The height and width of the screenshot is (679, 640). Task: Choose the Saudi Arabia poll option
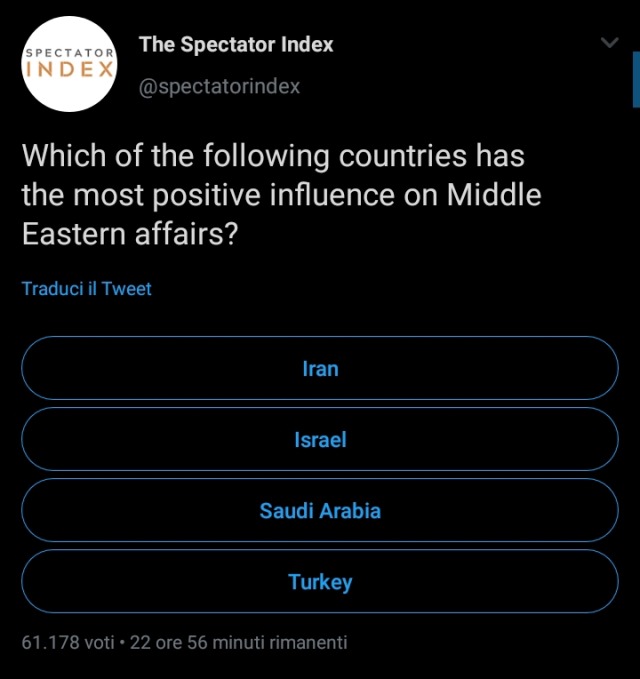coord(320,511)
